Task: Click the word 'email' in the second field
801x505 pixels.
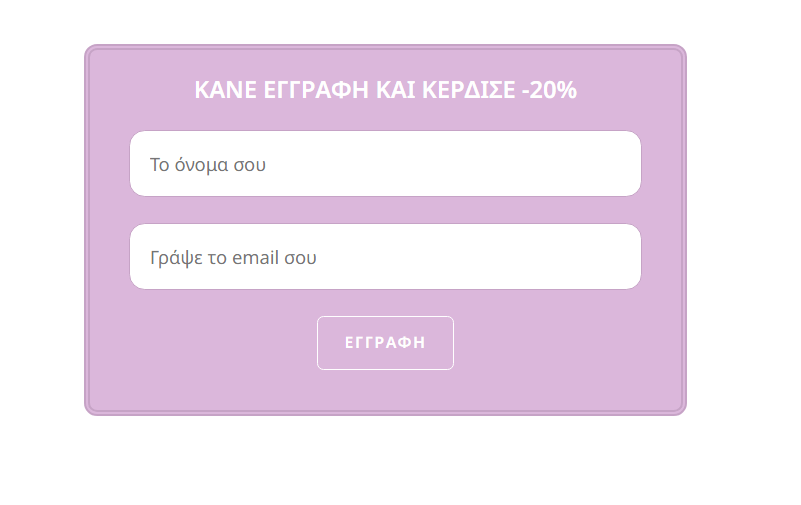Action: coord(255,257)
